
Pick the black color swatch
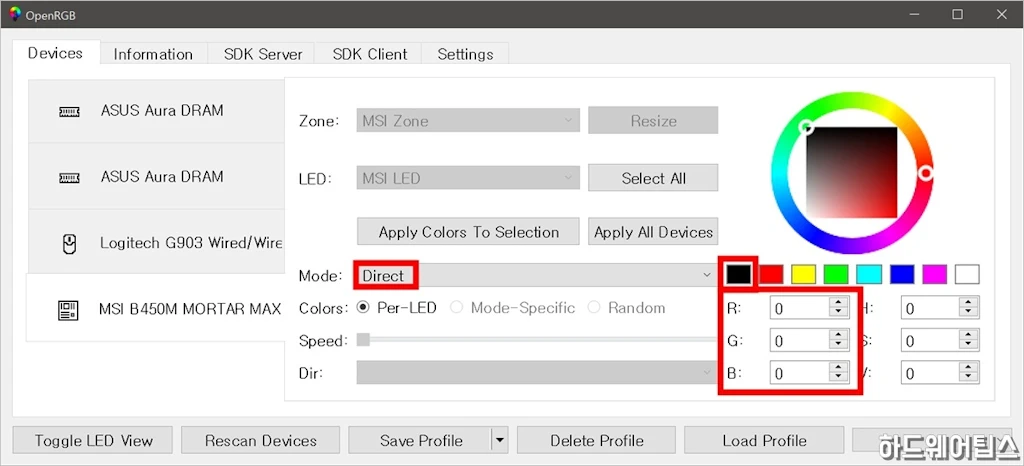(x=738, y=274)
